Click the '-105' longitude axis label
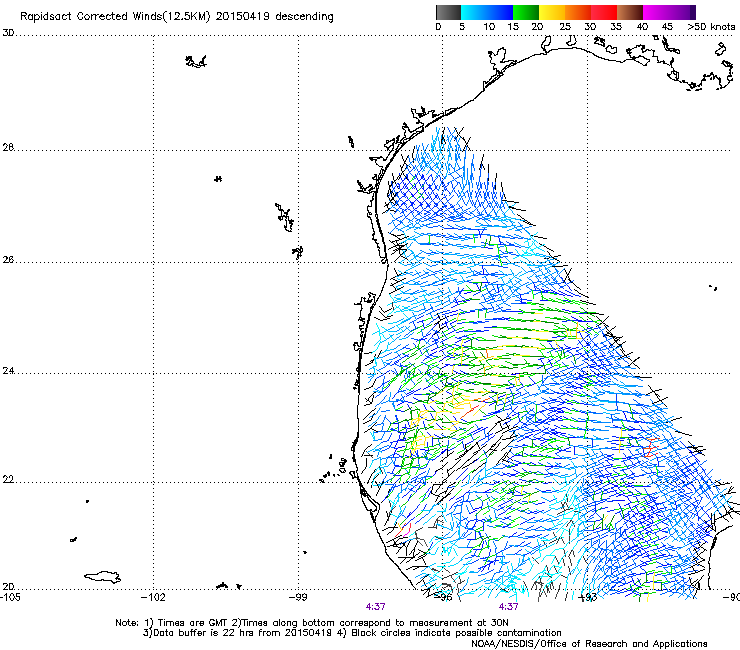Viewport: 740px width, 650px height. (10, 597)
